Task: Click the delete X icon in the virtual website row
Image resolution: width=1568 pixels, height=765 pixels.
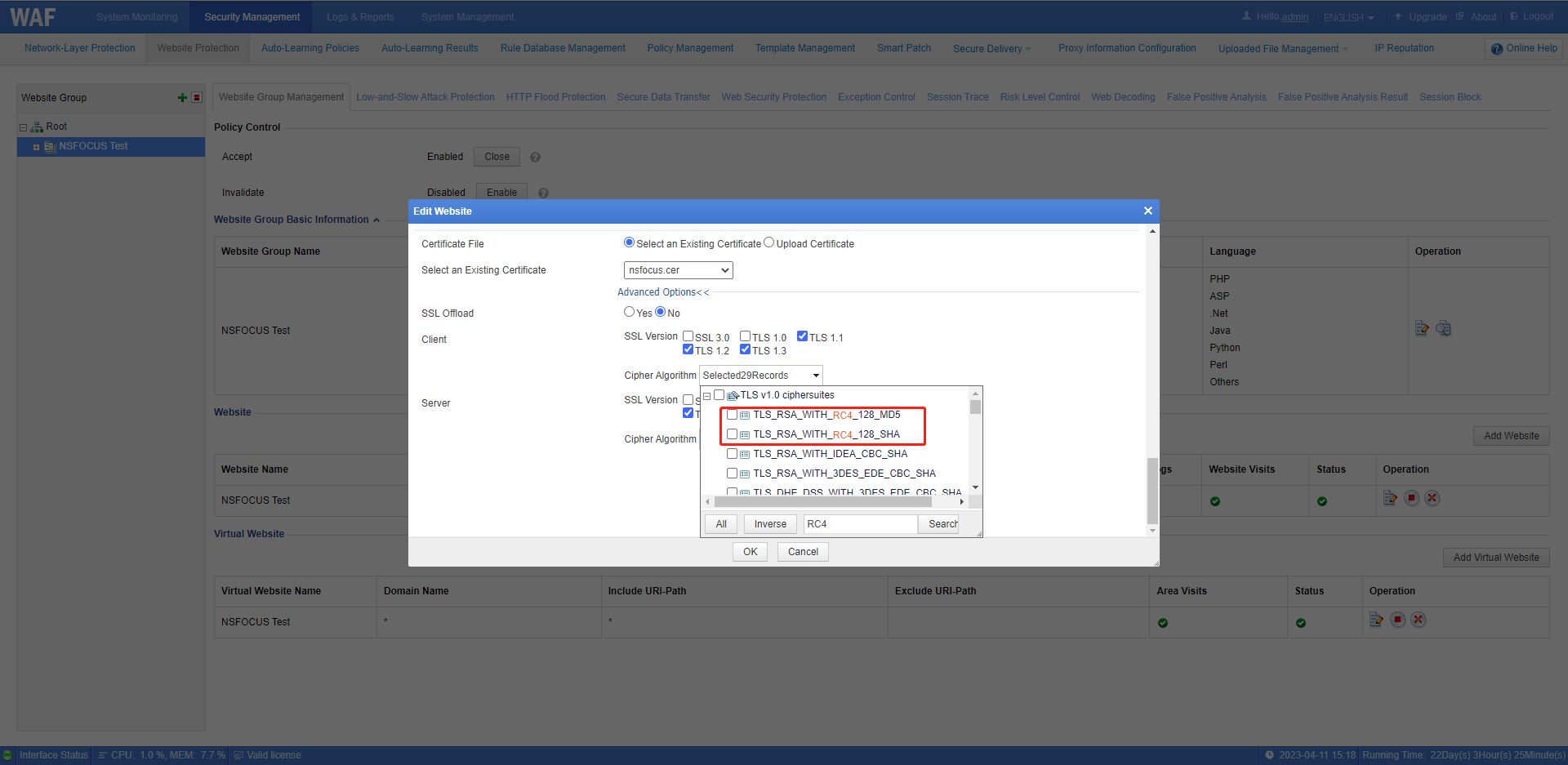Action: click(x=1419, y=620)
